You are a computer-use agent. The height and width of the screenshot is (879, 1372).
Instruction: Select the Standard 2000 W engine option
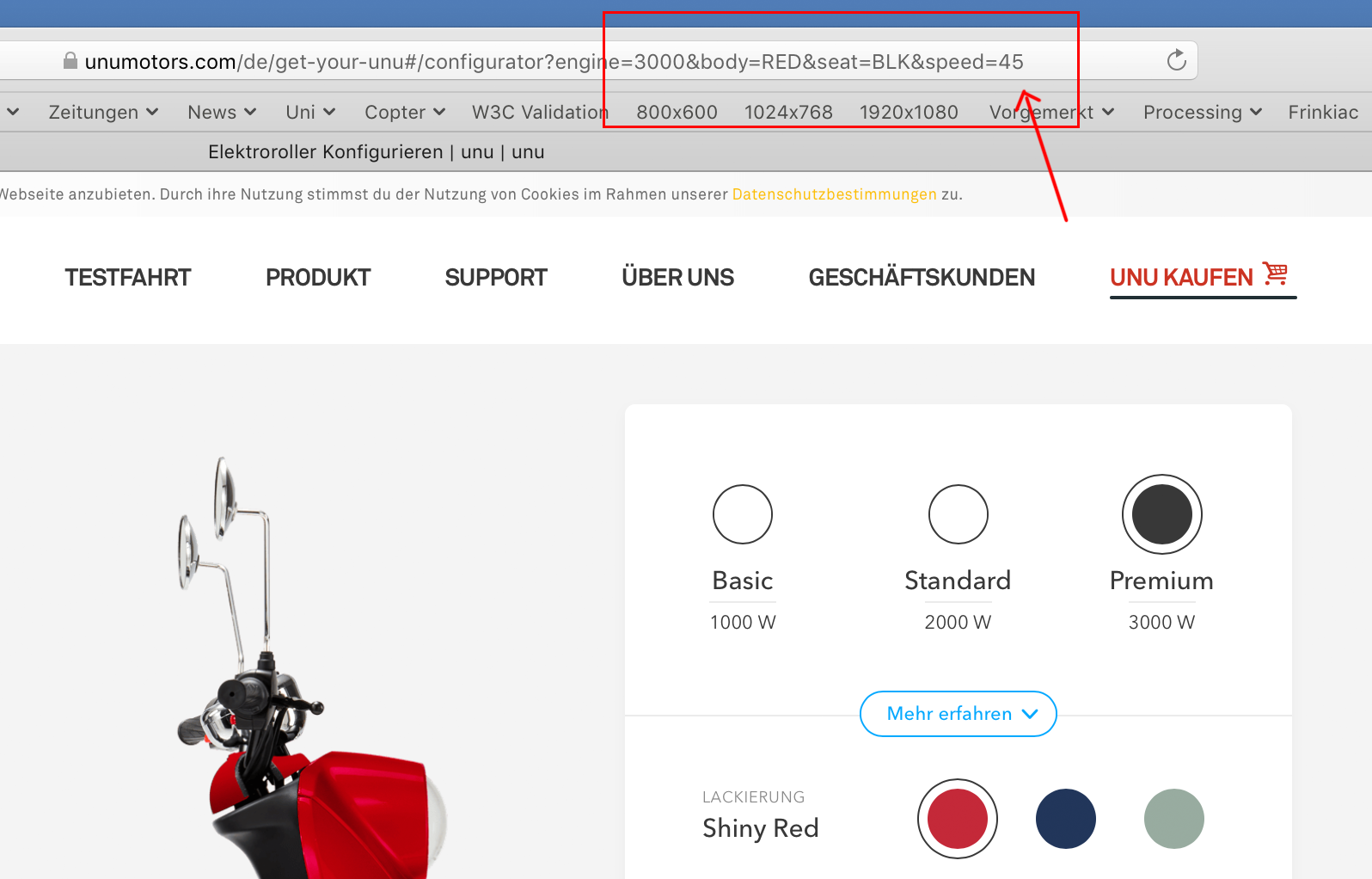point(958,514)
